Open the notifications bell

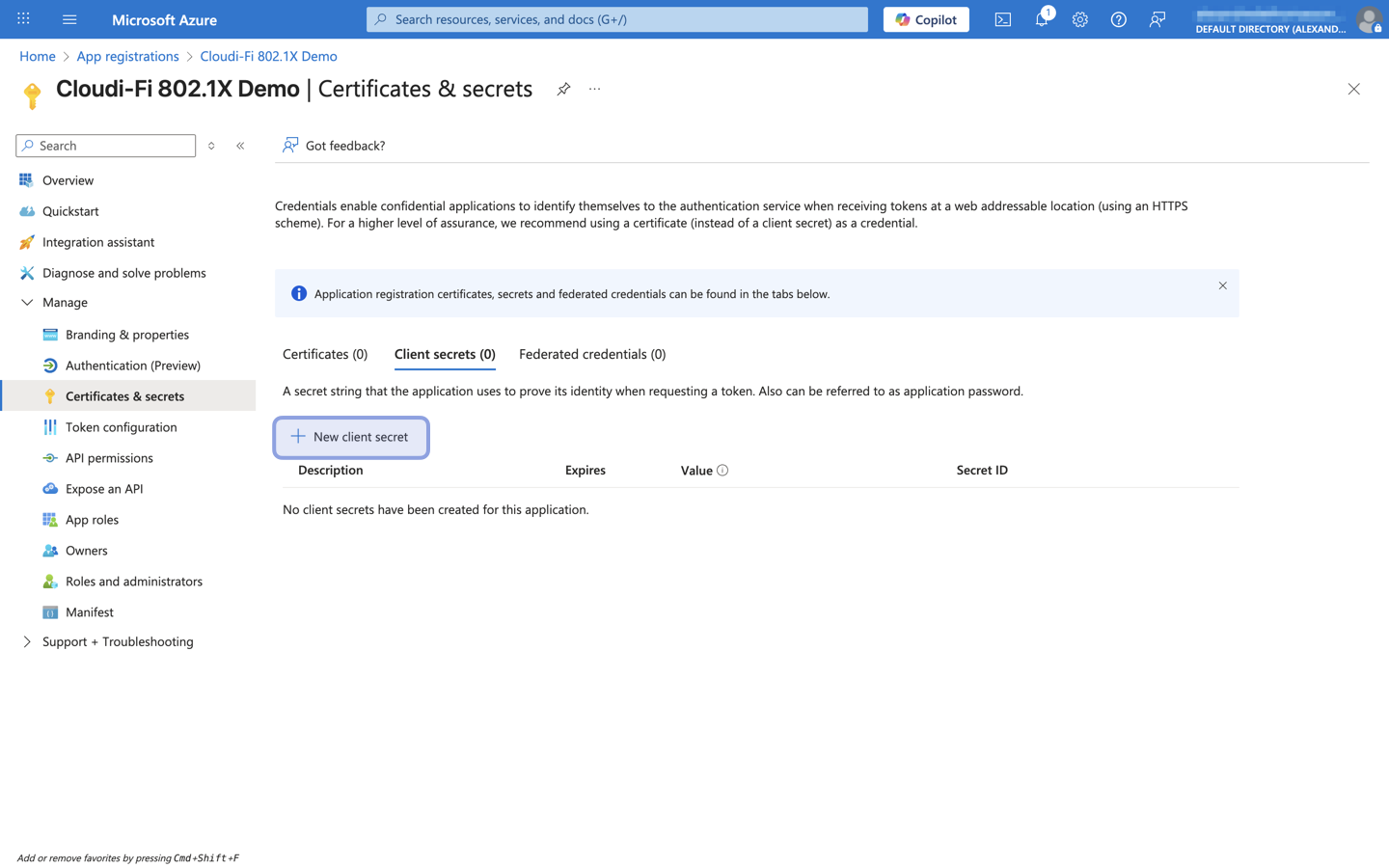tap(1042, 19)
